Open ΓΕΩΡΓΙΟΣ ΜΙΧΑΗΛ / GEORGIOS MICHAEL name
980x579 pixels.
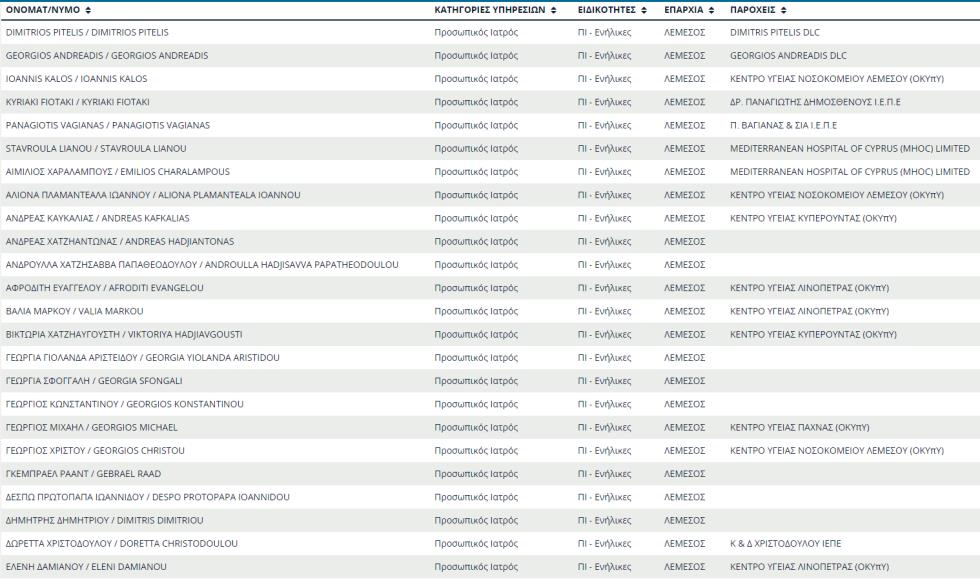point(91,427)
